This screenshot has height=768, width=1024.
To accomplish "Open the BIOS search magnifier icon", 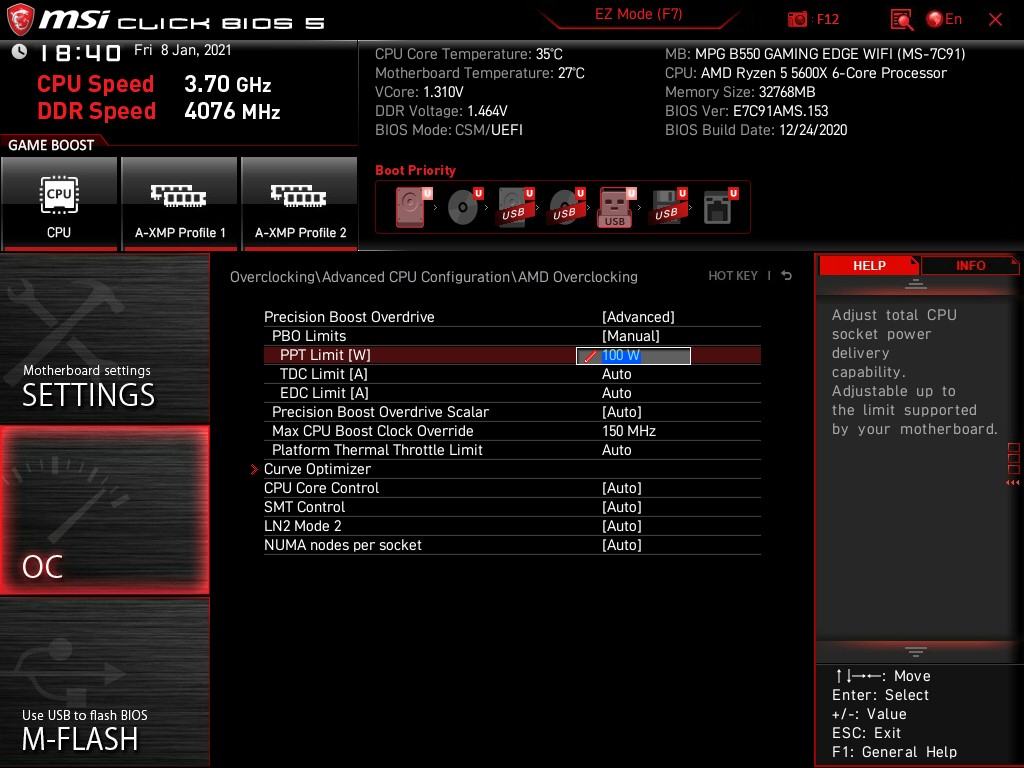I will [901, 20].
